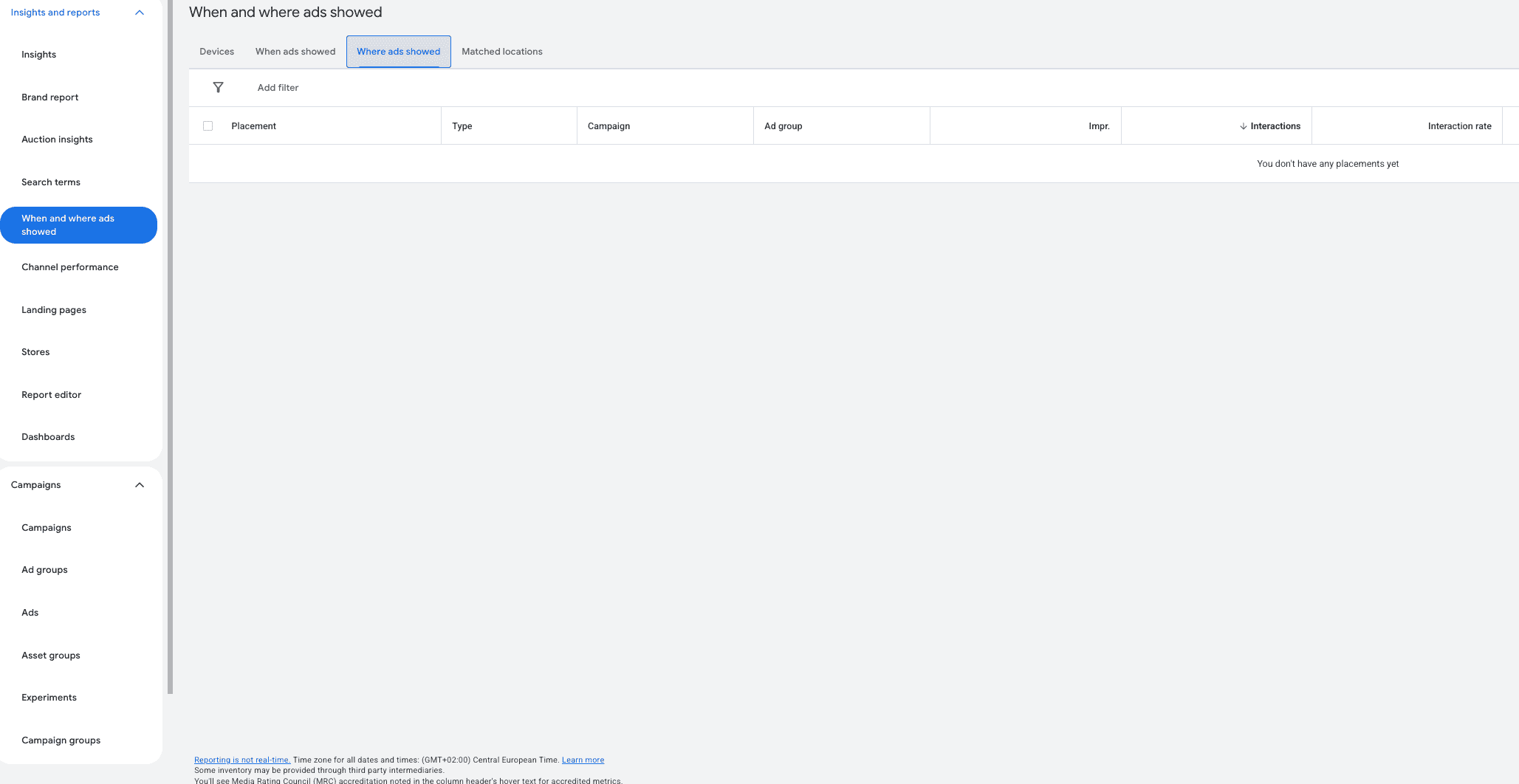Select the Where ads showed tab
This screenshot has width=1519, height=784.
tap(398, 52)
